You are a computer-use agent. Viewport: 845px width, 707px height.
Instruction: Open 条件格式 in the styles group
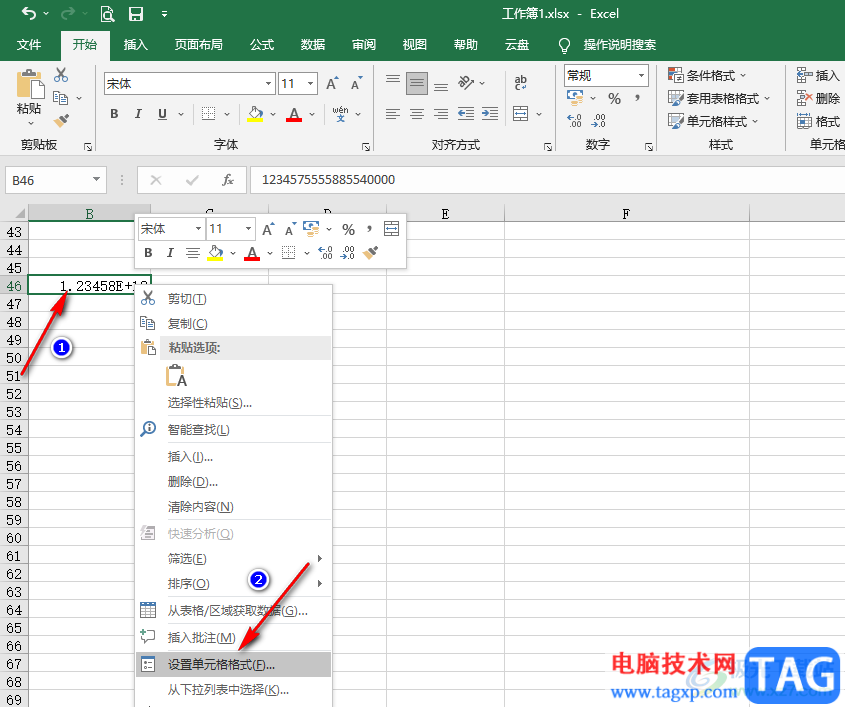click(x=707, y=75)
